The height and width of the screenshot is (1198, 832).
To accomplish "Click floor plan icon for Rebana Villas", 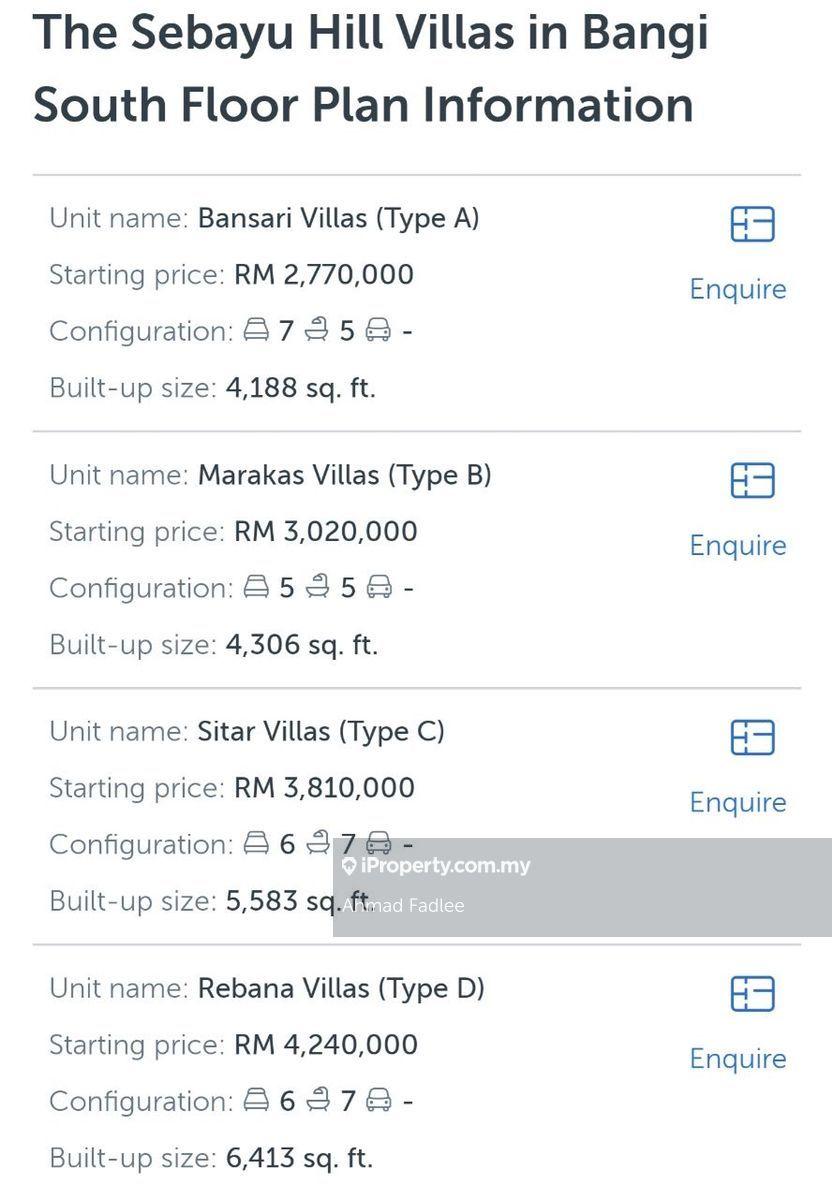I will tap(752, 994).
